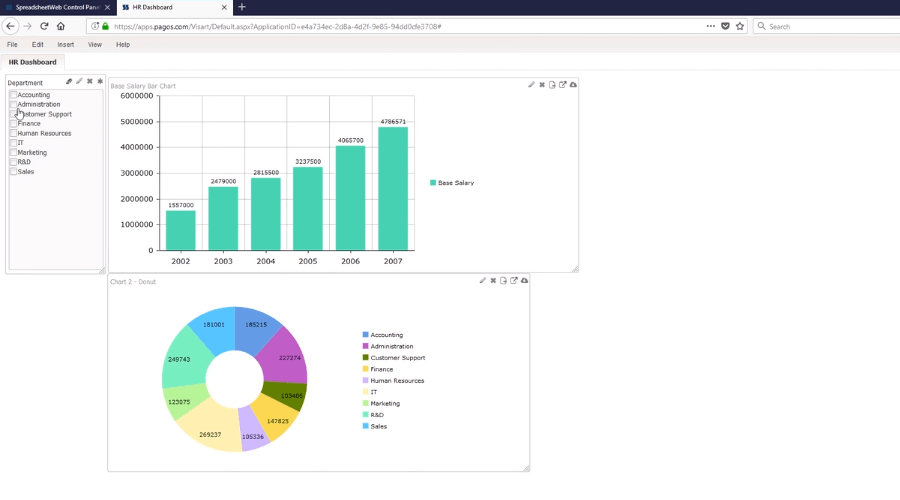Viewport: 900px width, 500px height.
Task: Pop out the Donut chart with arrow icon
Action: 514,280
